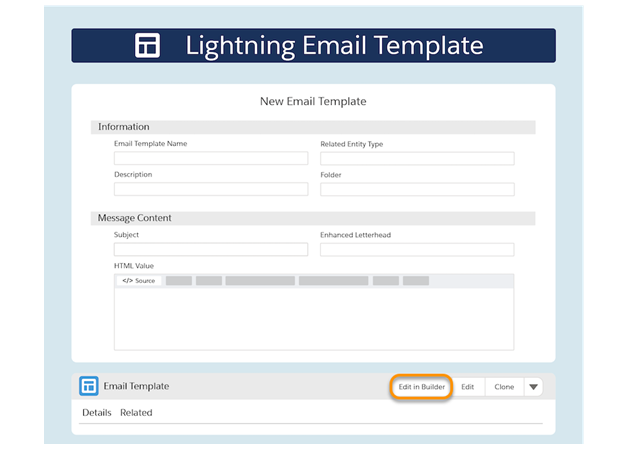The width and height of the screenshot is (642, 460).
Task: Click into the Subject field
Action: [211, 249]
